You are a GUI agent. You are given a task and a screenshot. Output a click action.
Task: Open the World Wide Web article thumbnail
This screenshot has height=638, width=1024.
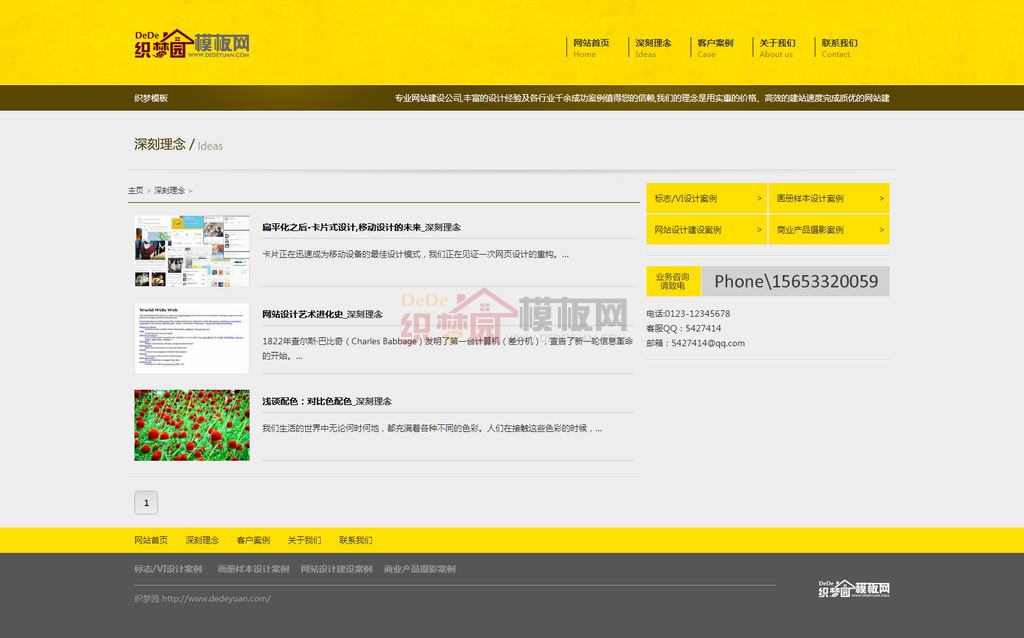[192, 338]
